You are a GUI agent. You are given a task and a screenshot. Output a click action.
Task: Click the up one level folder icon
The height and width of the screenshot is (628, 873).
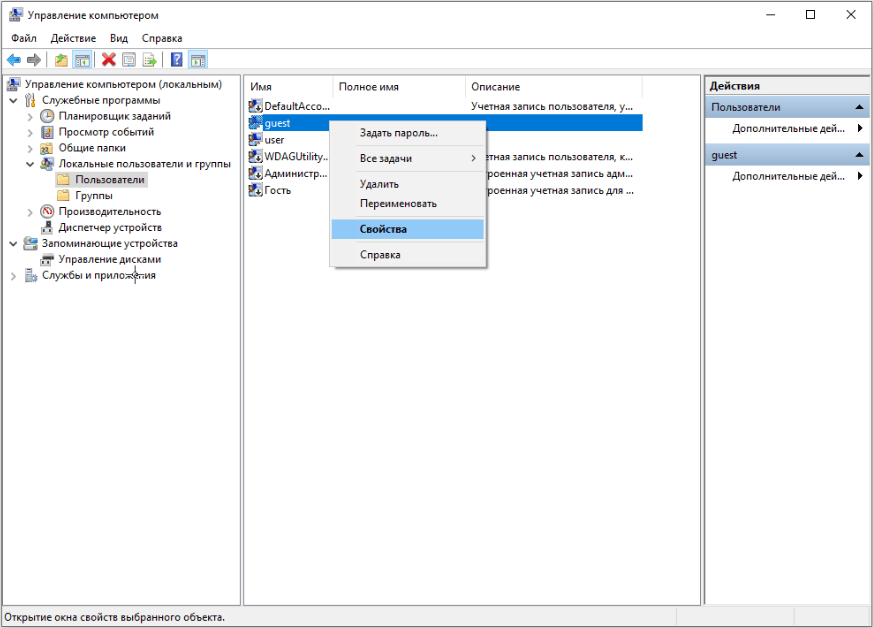tap(61, 60)
